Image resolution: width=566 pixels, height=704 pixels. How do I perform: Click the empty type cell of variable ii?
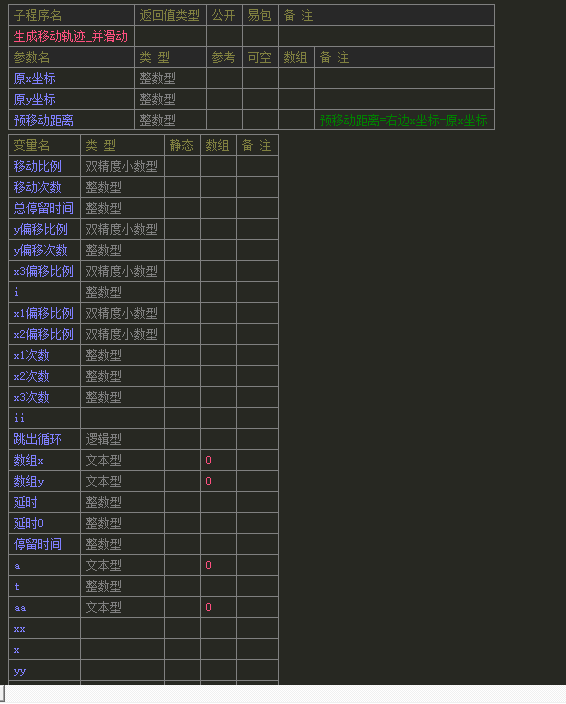(x=122, y=418)
